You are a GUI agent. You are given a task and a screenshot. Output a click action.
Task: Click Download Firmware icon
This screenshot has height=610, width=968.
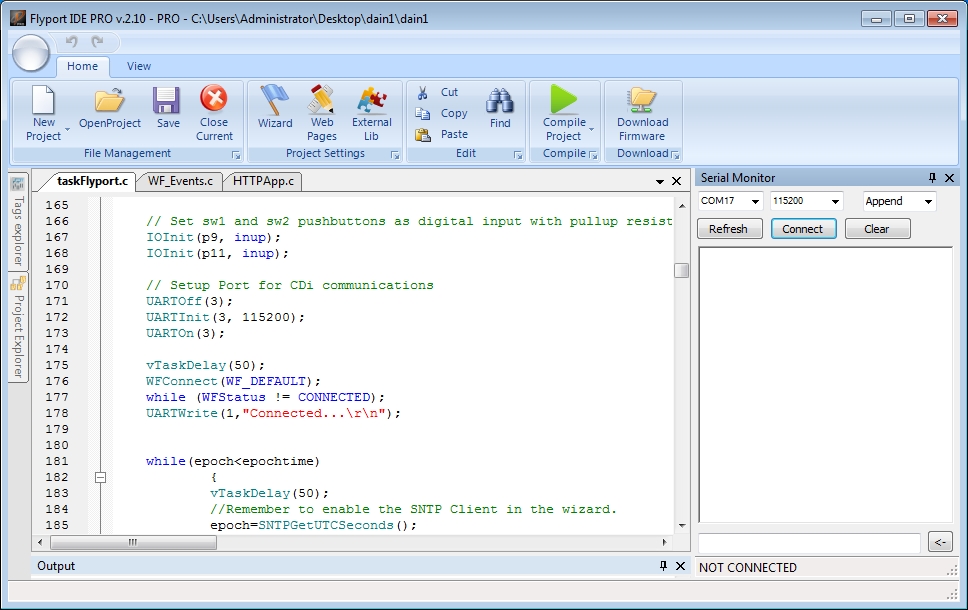(643, 99)
